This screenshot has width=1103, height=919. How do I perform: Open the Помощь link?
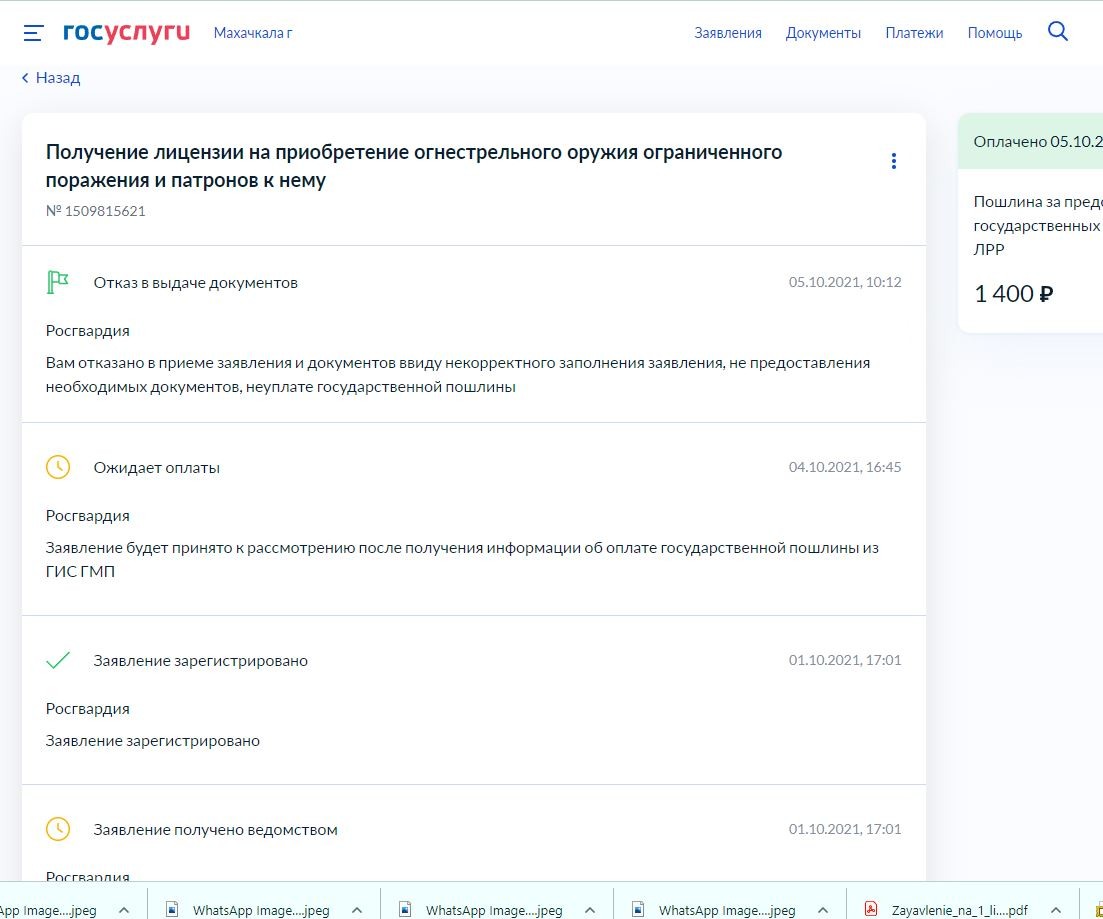coord(994,33)
